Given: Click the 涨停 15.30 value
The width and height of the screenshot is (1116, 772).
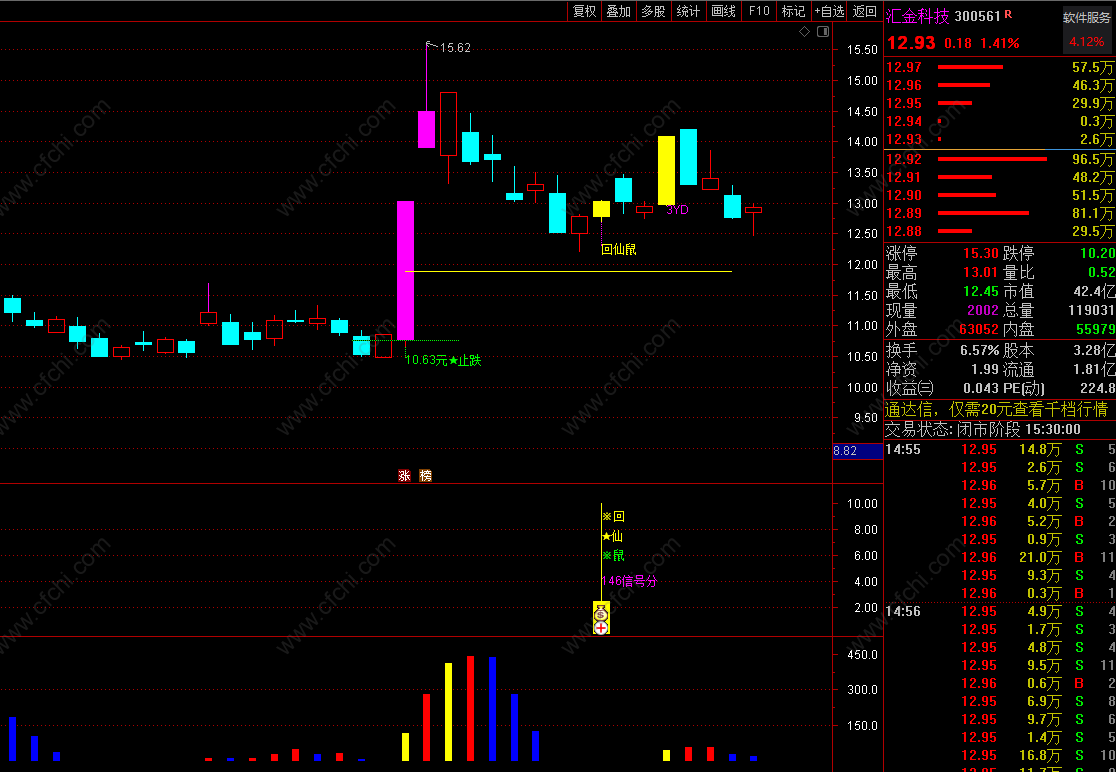Looking at the screenshot, I should tap(981, 253).
